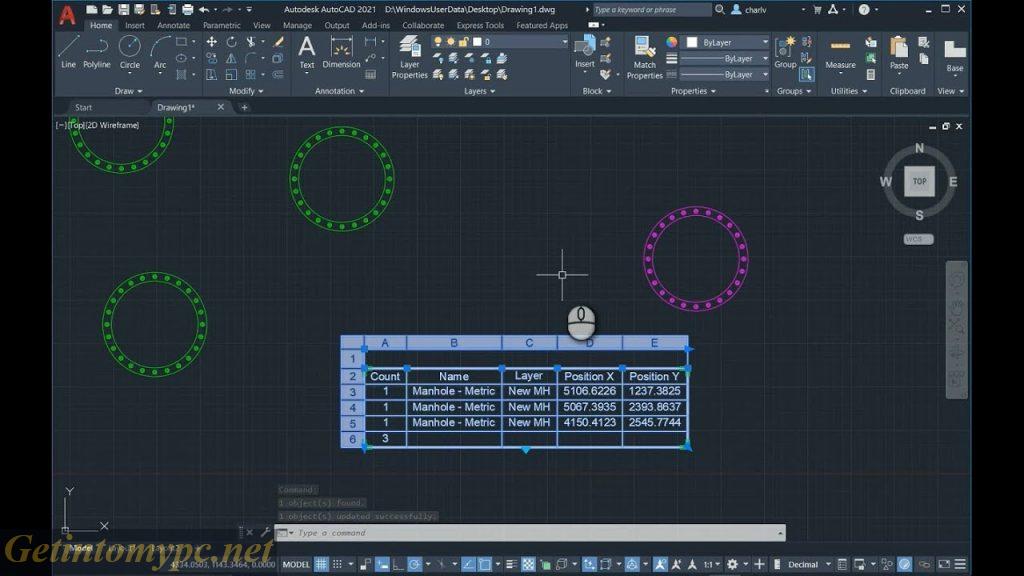Screen dimensions: 1024x576
Task: Insert a Table from Annotation panel
Action: [370, 74]
